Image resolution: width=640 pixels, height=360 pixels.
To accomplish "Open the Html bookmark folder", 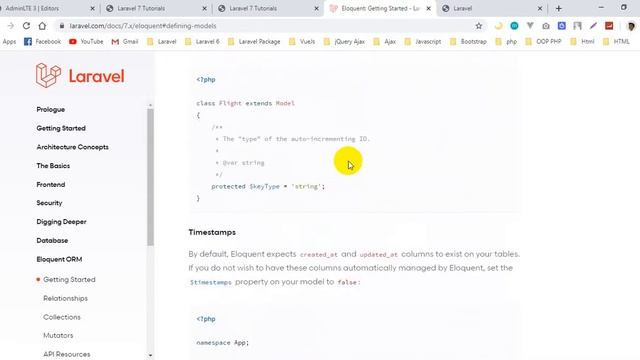I will [582, 41].
